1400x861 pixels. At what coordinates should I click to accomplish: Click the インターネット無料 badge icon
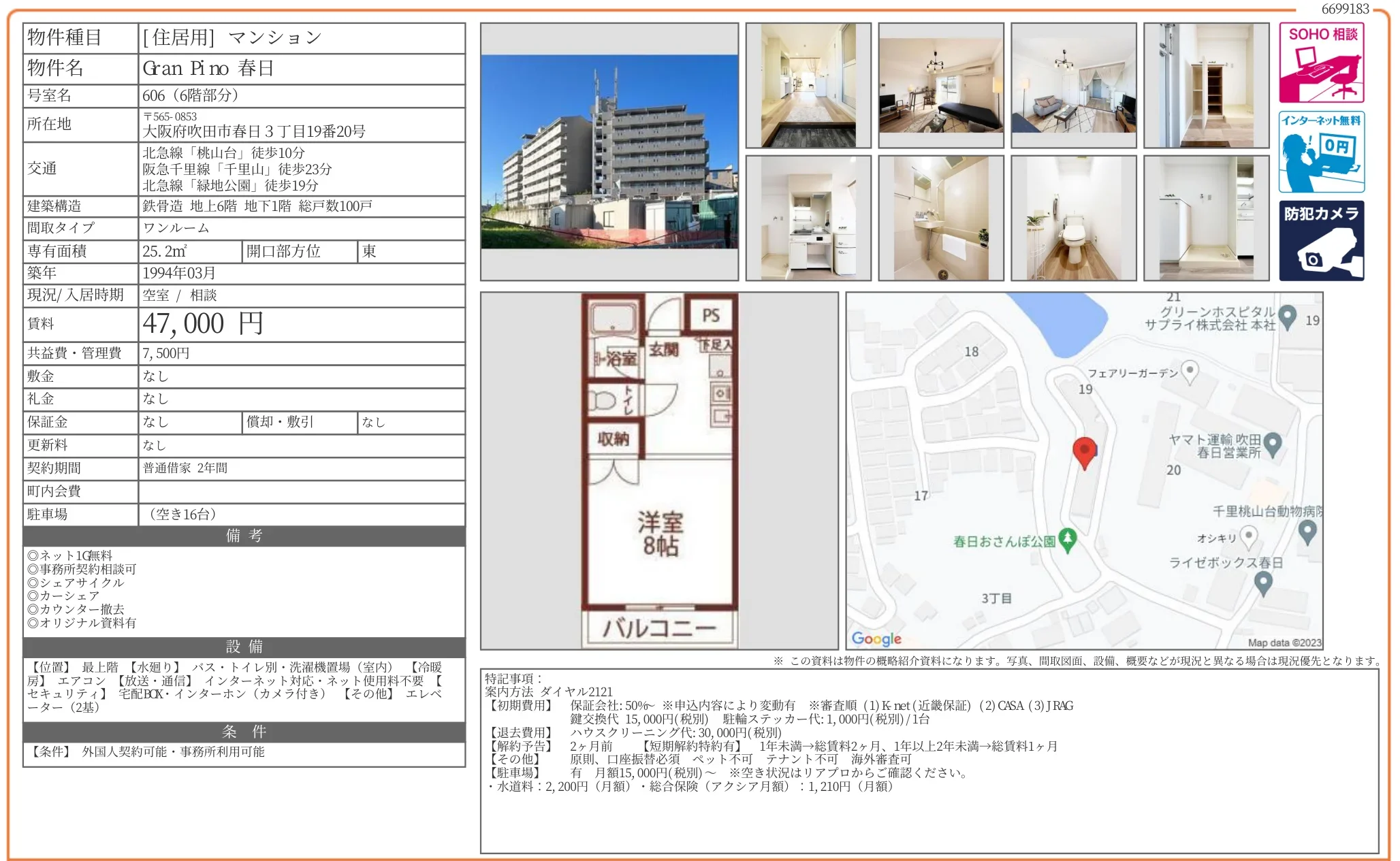pos(1320,152)
